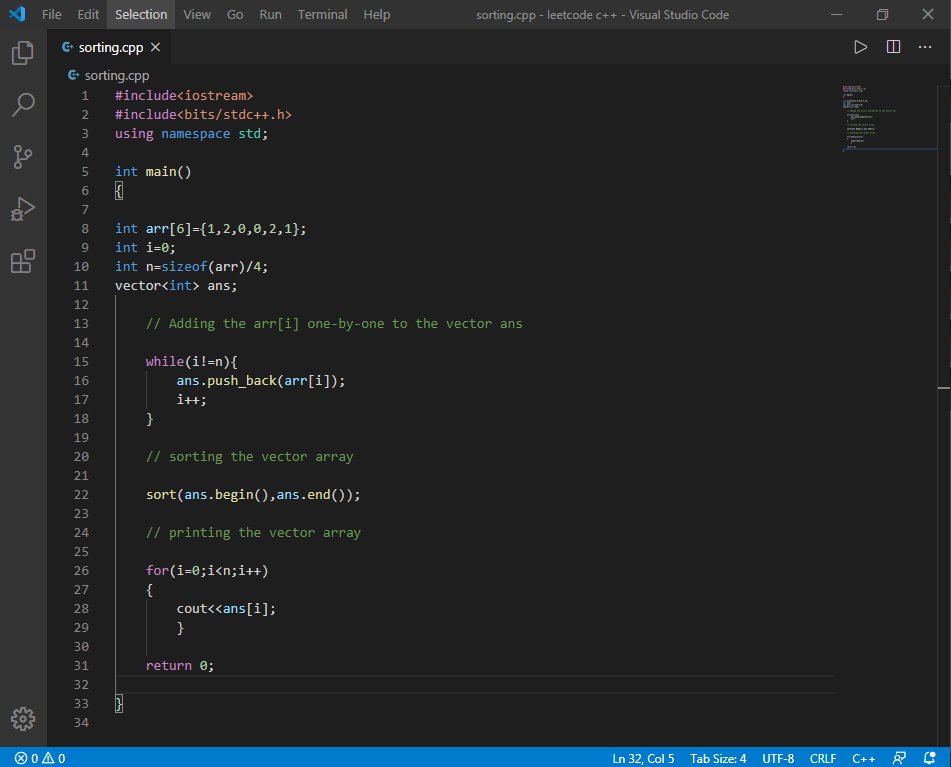This screenshot has height=767, width=951.
Task: Change indentation via Tab Size: 4
Action: (717, 758)
